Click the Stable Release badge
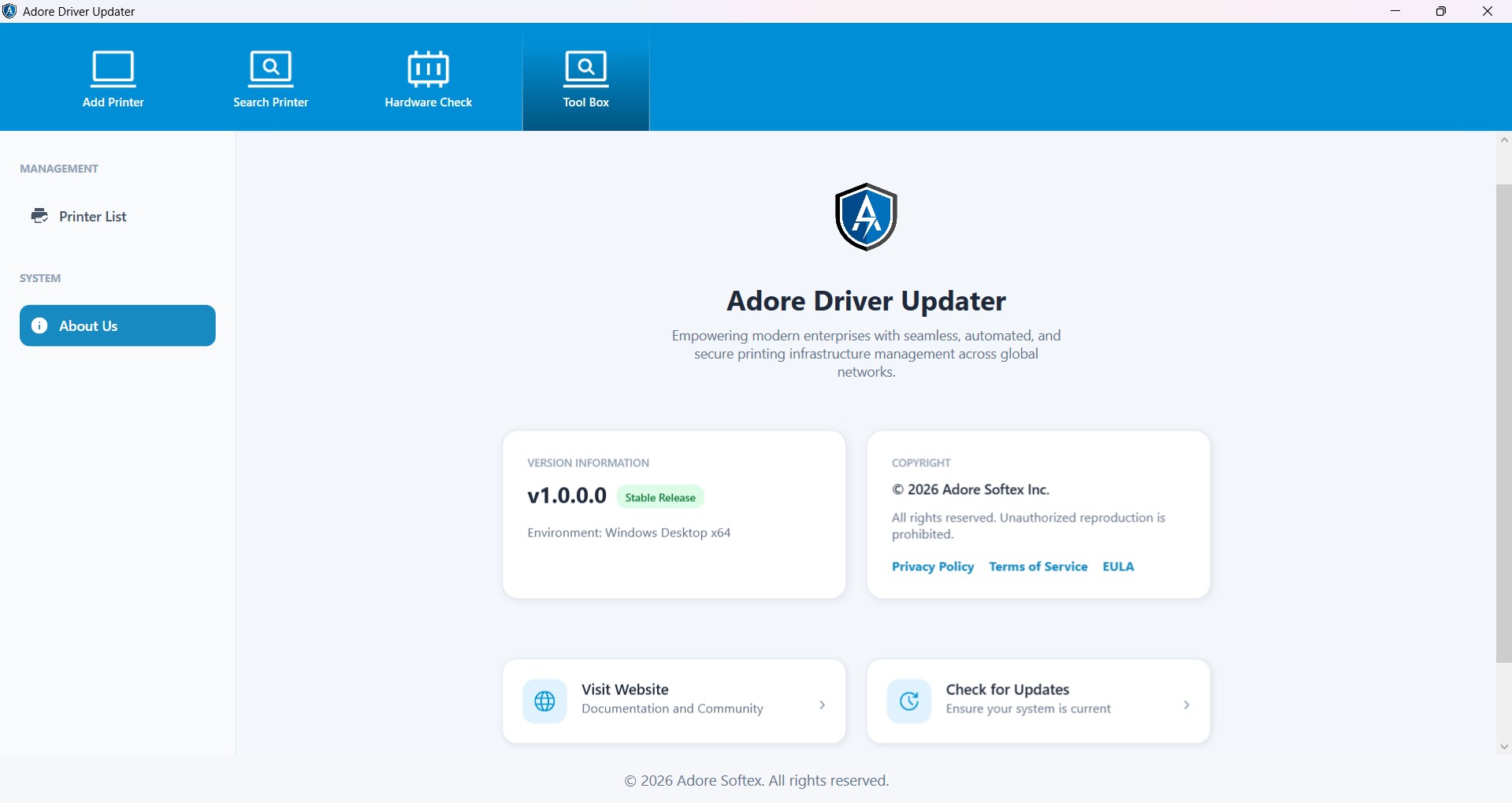 pyautogui.click(x=660, y=497)
